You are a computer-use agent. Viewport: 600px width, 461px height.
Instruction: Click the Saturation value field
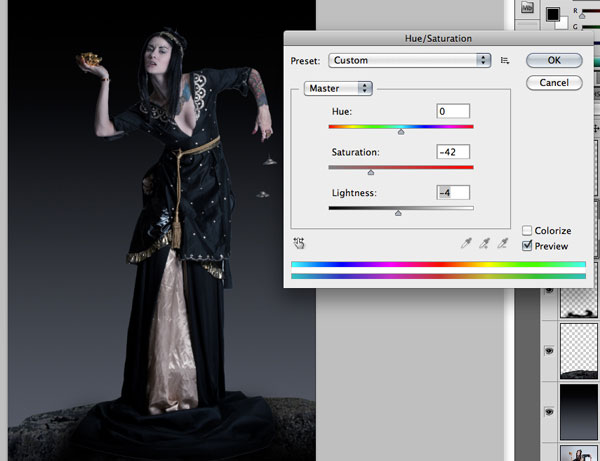(453, 152)
